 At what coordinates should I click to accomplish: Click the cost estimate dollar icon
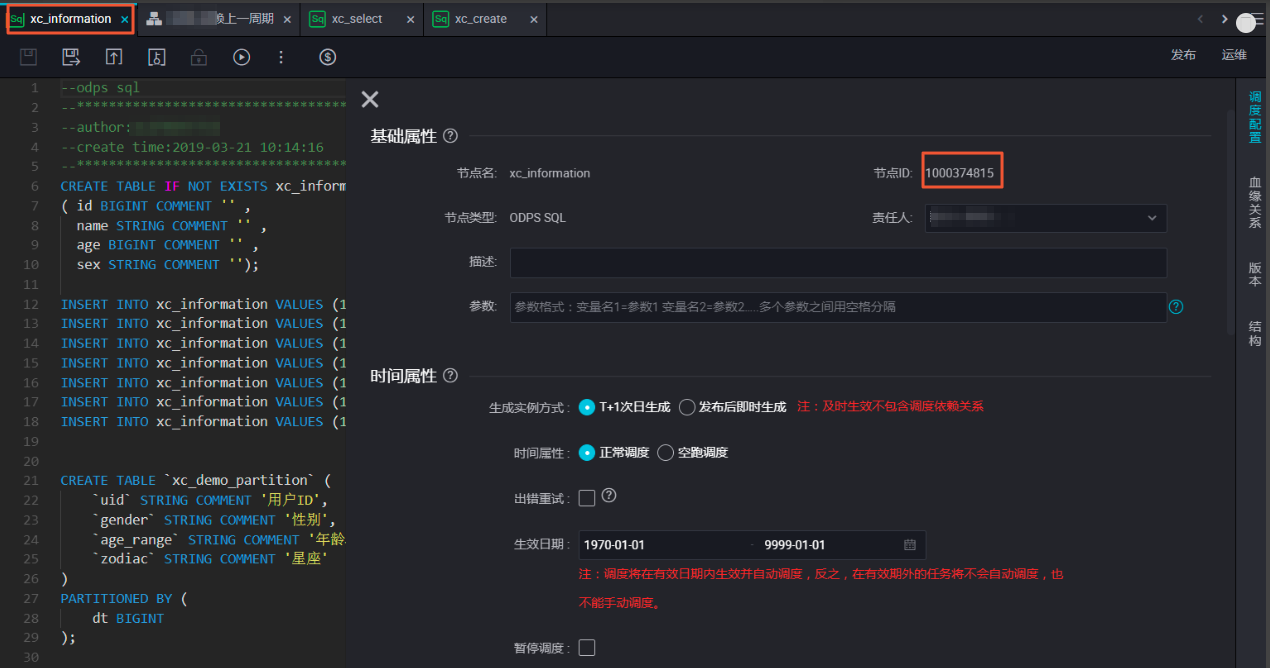328,57
